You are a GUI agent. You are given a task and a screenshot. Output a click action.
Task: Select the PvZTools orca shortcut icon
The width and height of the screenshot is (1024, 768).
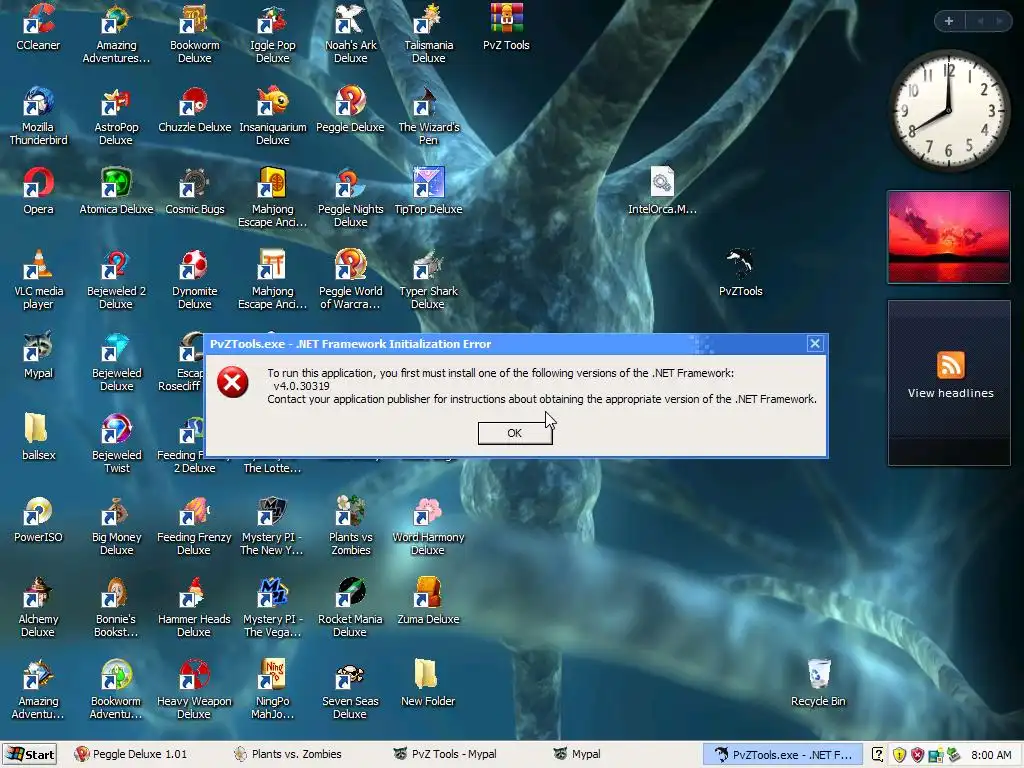click(x=741, y=273)
